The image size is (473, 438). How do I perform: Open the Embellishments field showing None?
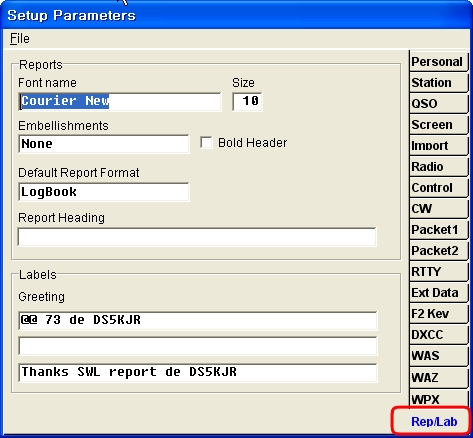104,144
